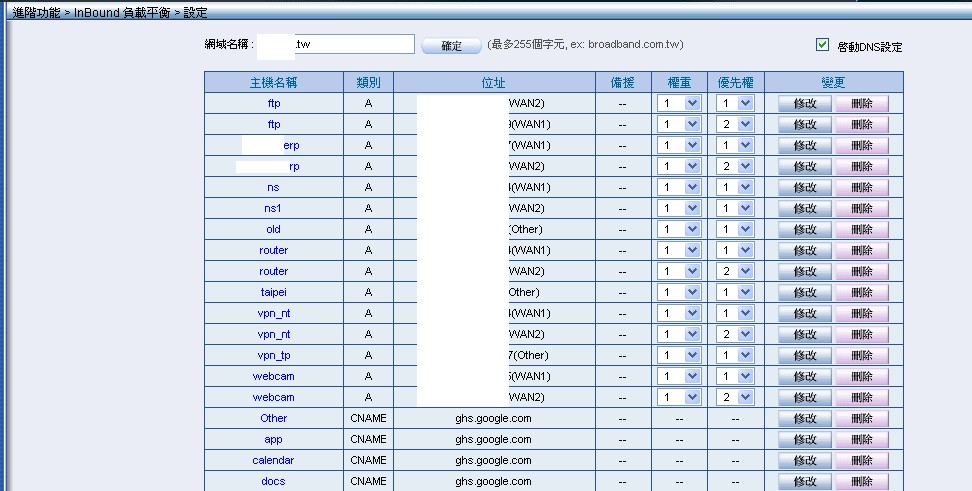Click 修改 for the Other CNAME row
Viewport: 972px width, 491px height.
(805, 418)
